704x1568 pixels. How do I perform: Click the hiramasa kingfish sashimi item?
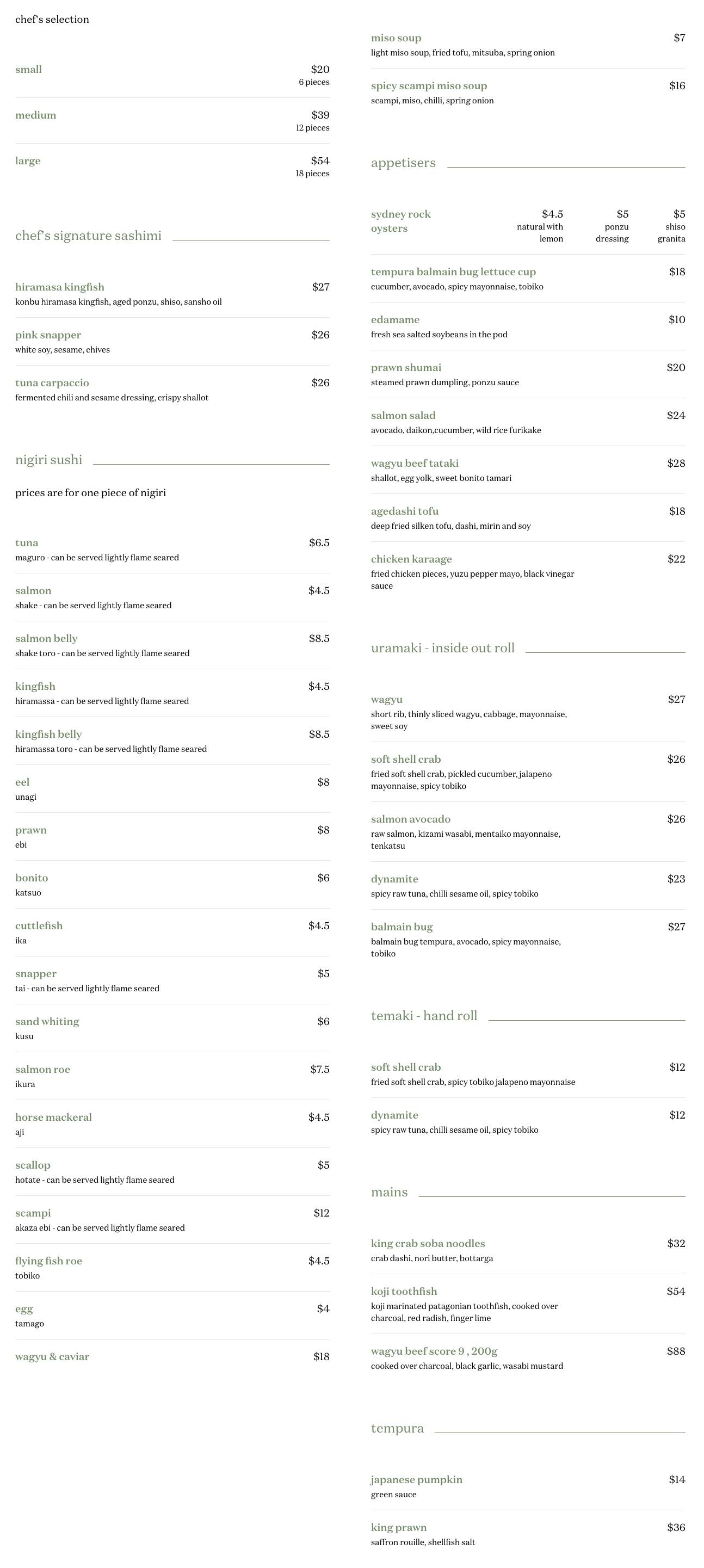[x=60, y=287]
